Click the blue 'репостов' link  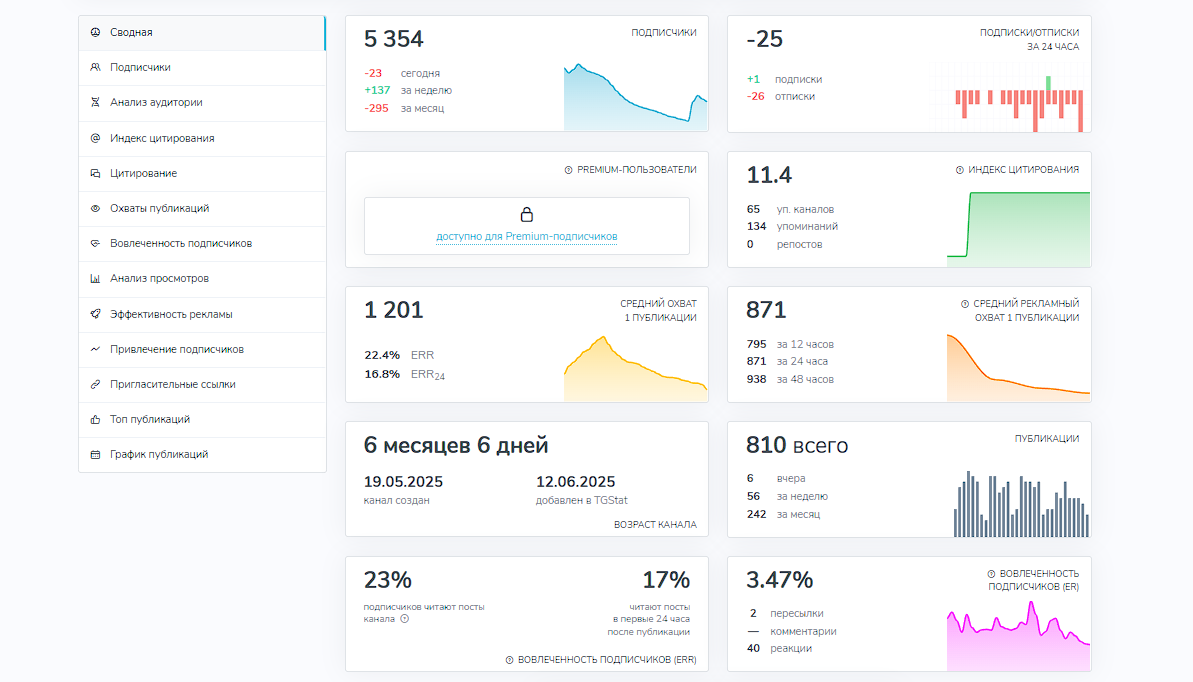click(799, 245)
